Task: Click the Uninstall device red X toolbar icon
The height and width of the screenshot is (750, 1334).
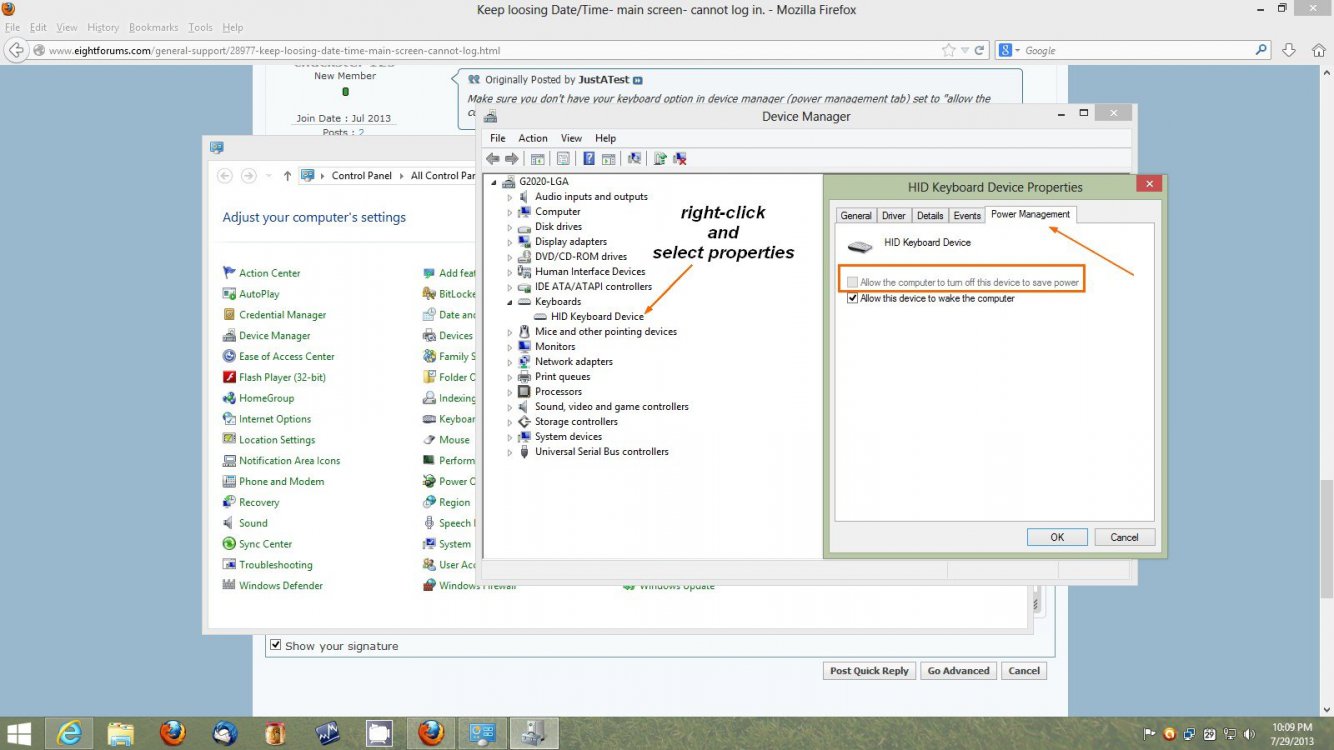Action: click(680, 158)
